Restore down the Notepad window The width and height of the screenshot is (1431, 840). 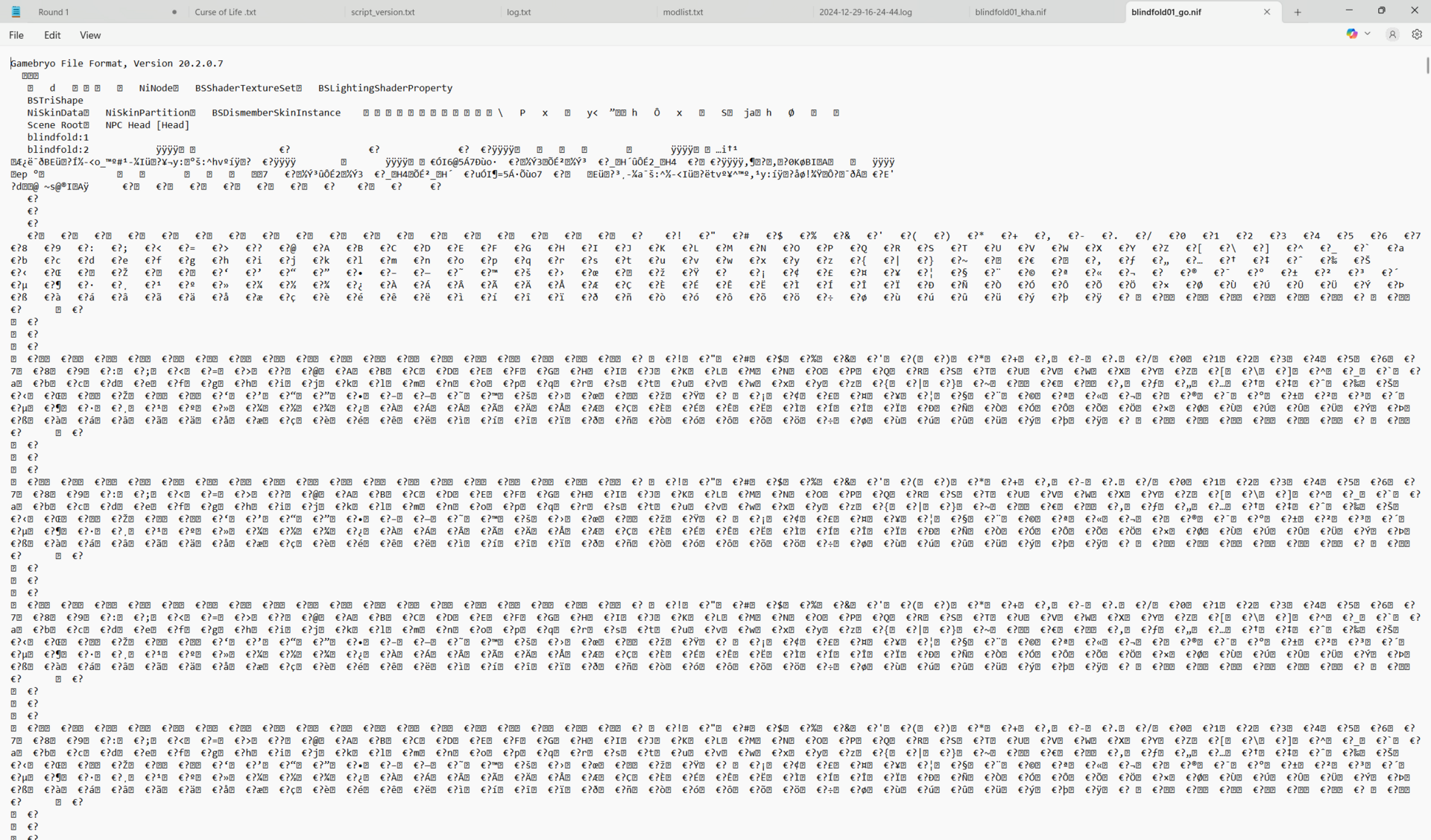point(1382,10)
